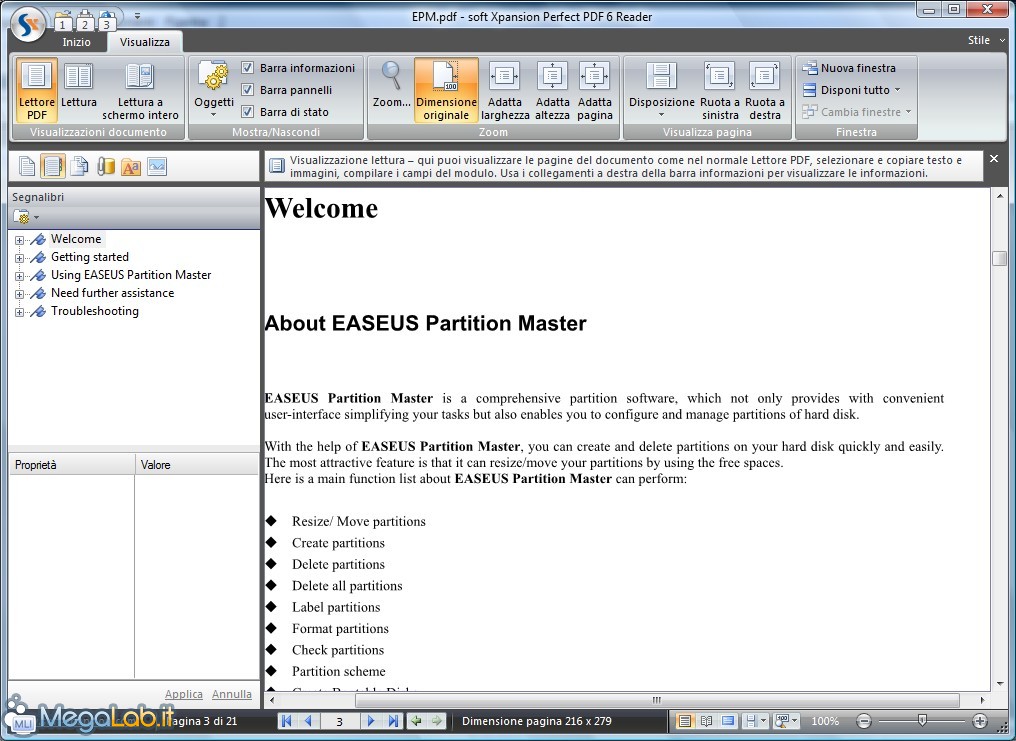Open the page arrangement dropdown in status bar
The width and height of the screenshot is (1016, 741).
coord(756,720)
